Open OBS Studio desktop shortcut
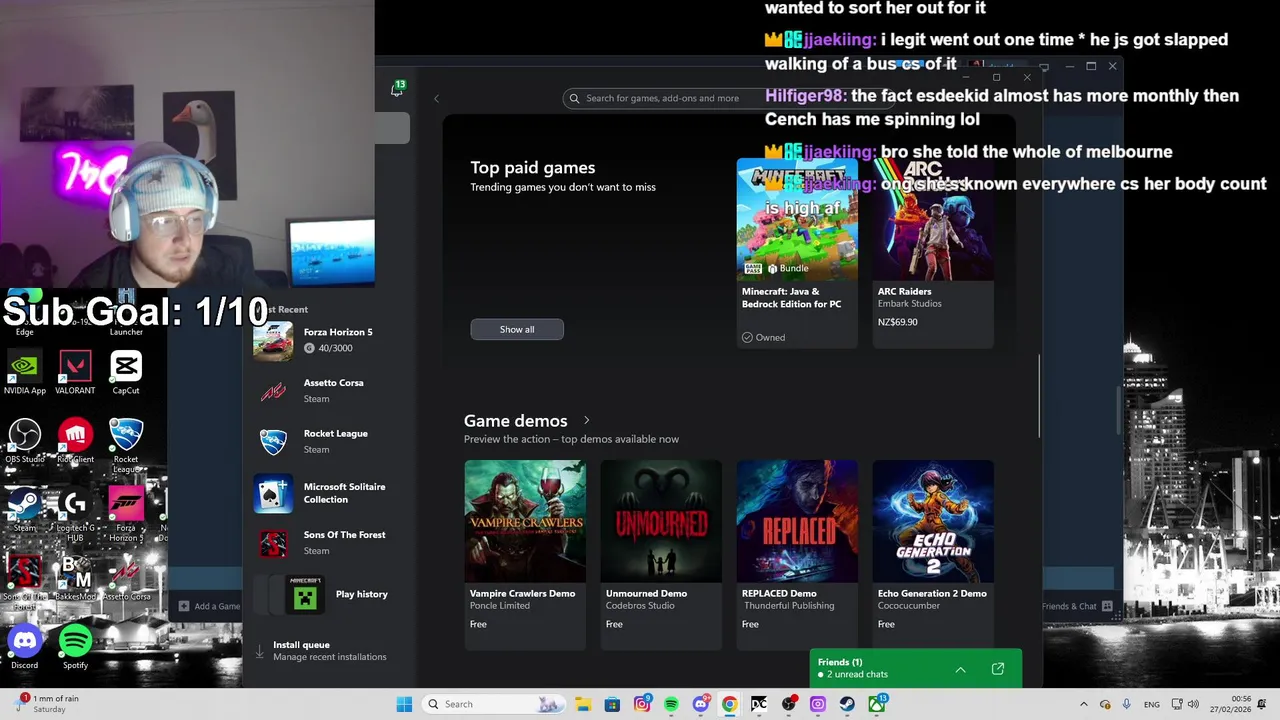Viewport: 1280px width, 720px height. [x=25, y=441]
